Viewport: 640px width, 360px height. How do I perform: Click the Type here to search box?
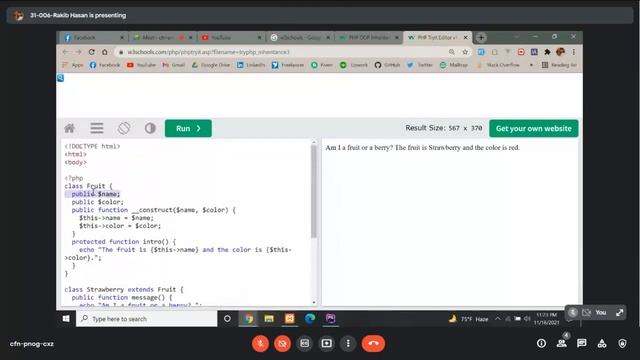click(147, 319)
